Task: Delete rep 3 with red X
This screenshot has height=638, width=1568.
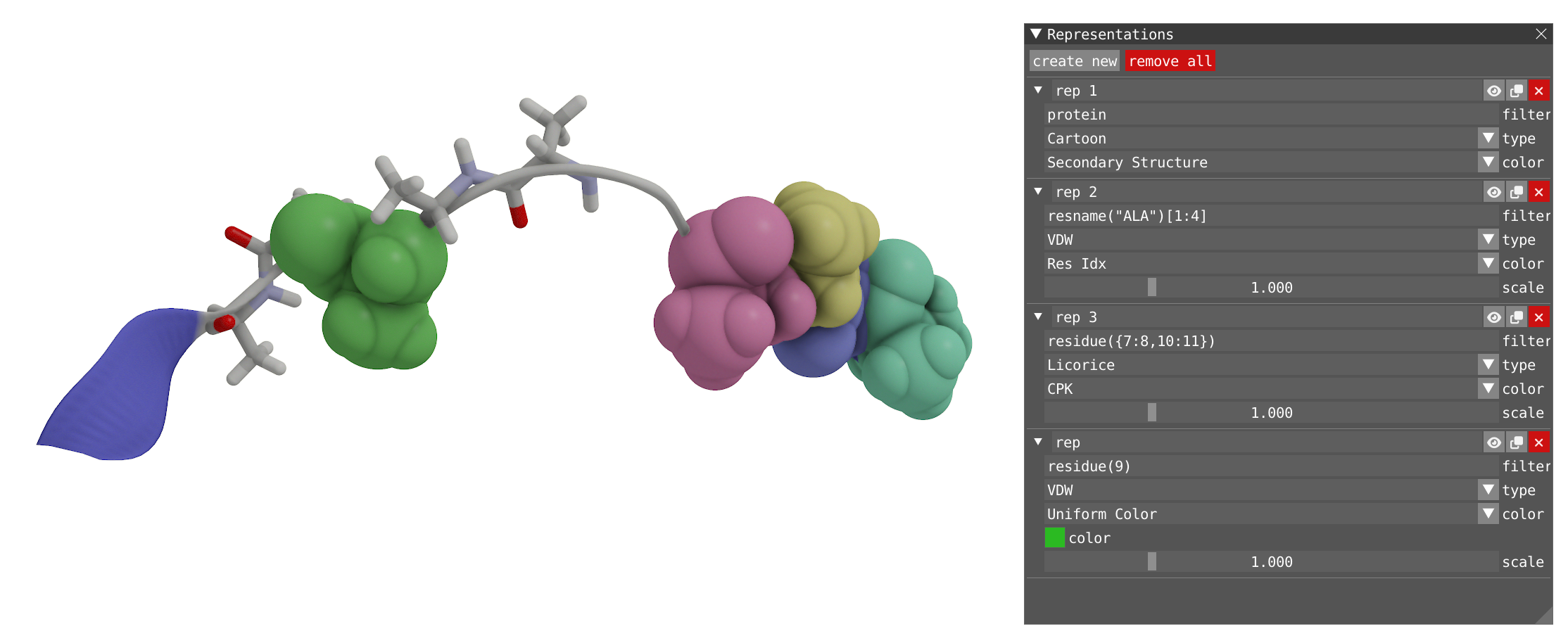Action: (1538, 317)
